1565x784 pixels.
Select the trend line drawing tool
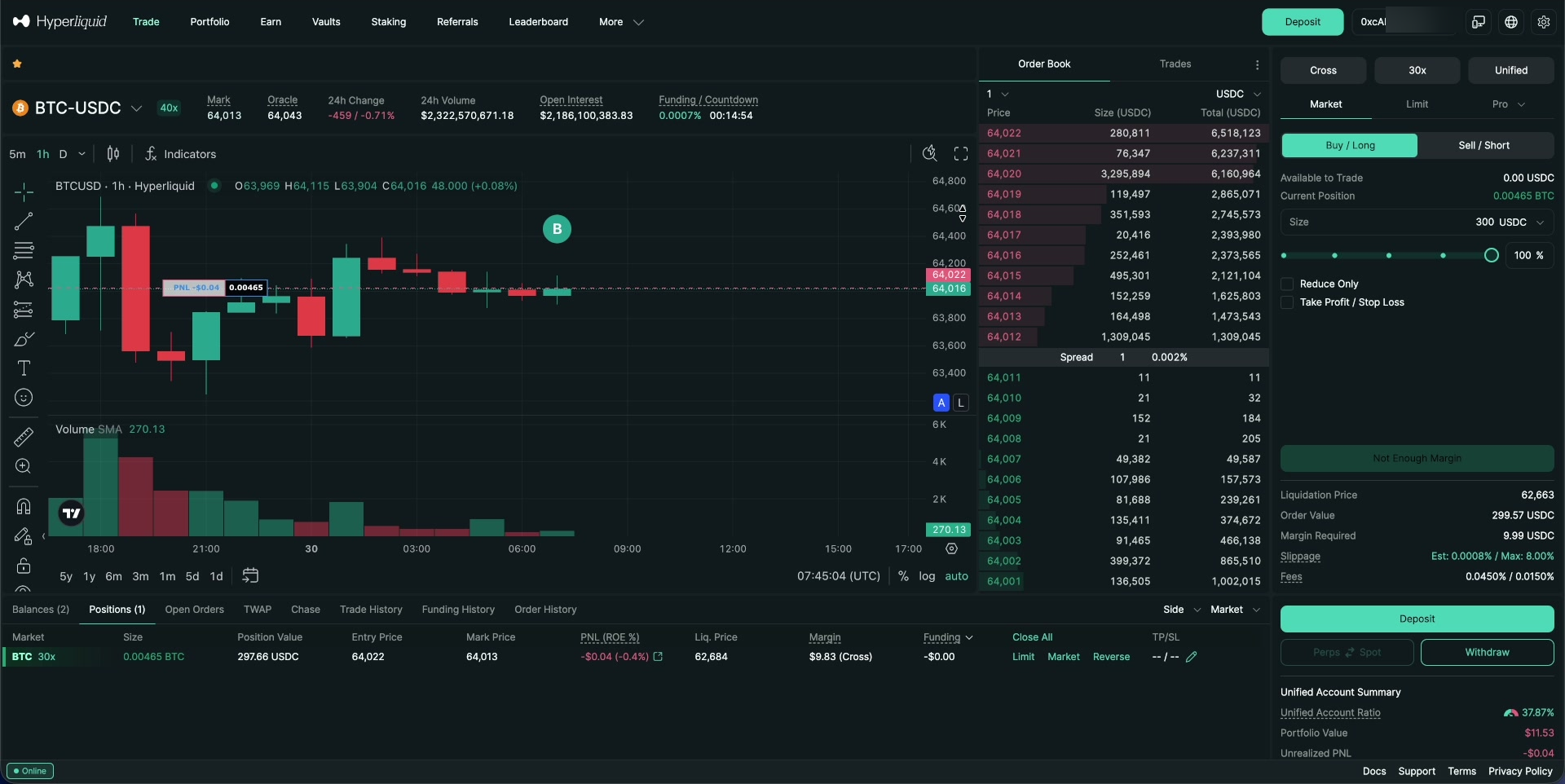[x=24, y=221]
